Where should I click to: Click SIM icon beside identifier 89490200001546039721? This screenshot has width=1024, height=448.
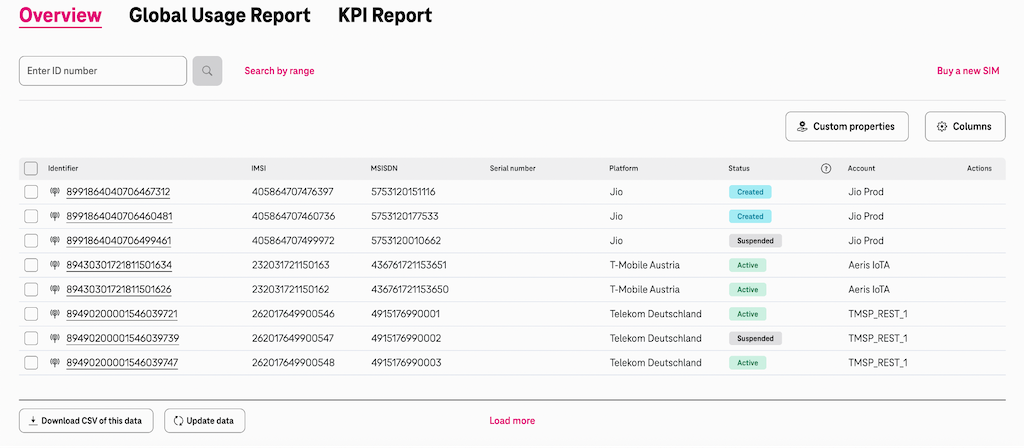[x=55, y=314]
